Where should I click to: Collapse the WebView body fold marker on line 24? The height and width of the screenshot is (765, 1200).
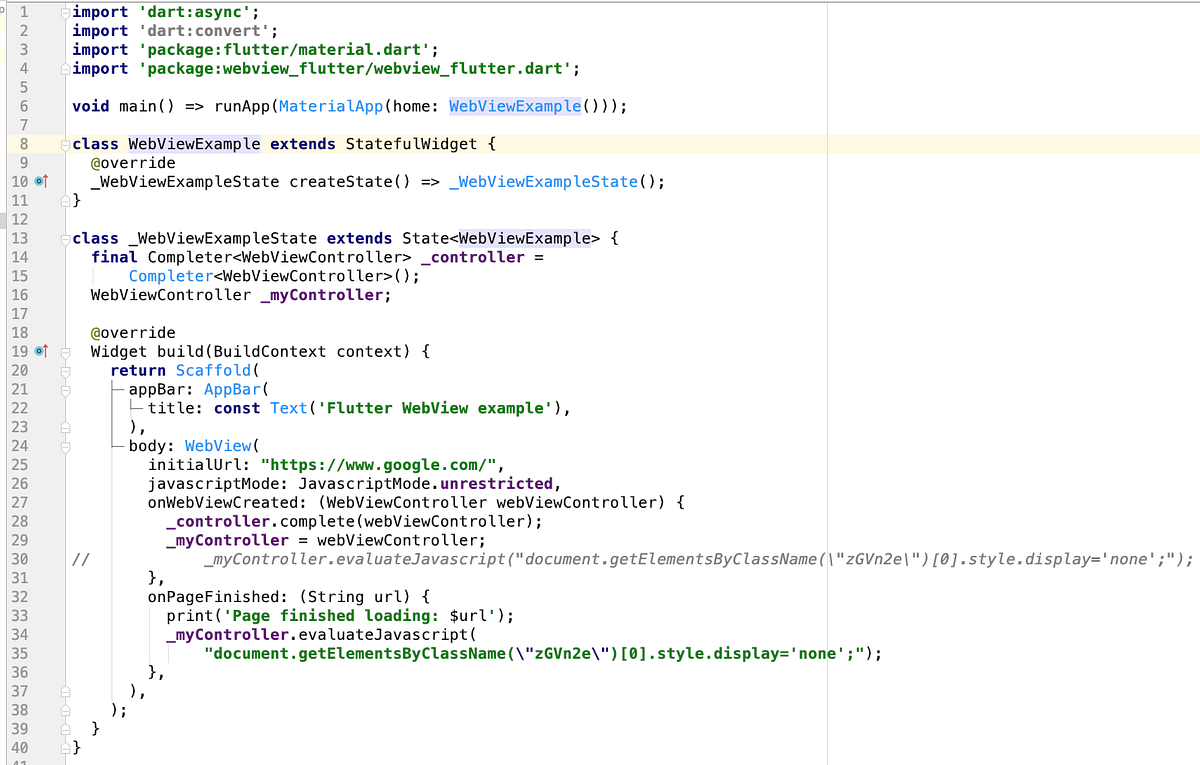pos(64,445)
